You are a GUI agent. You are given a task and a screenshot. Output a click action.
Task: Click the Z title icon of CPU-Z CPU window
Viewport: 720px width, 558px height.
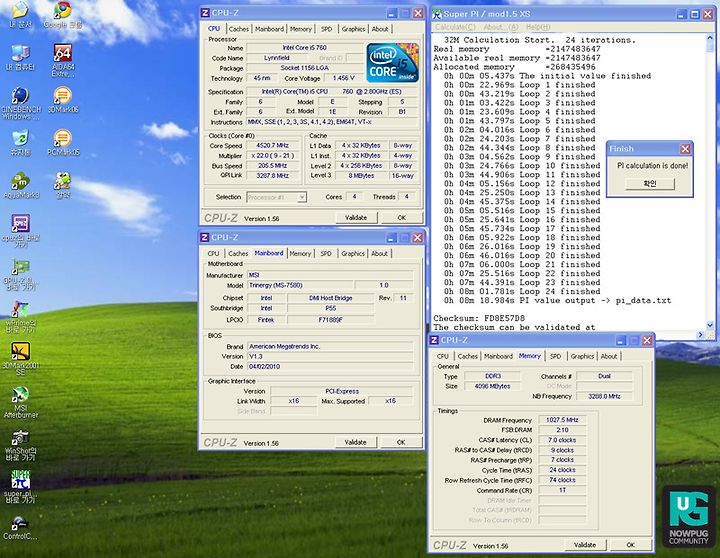205,13
